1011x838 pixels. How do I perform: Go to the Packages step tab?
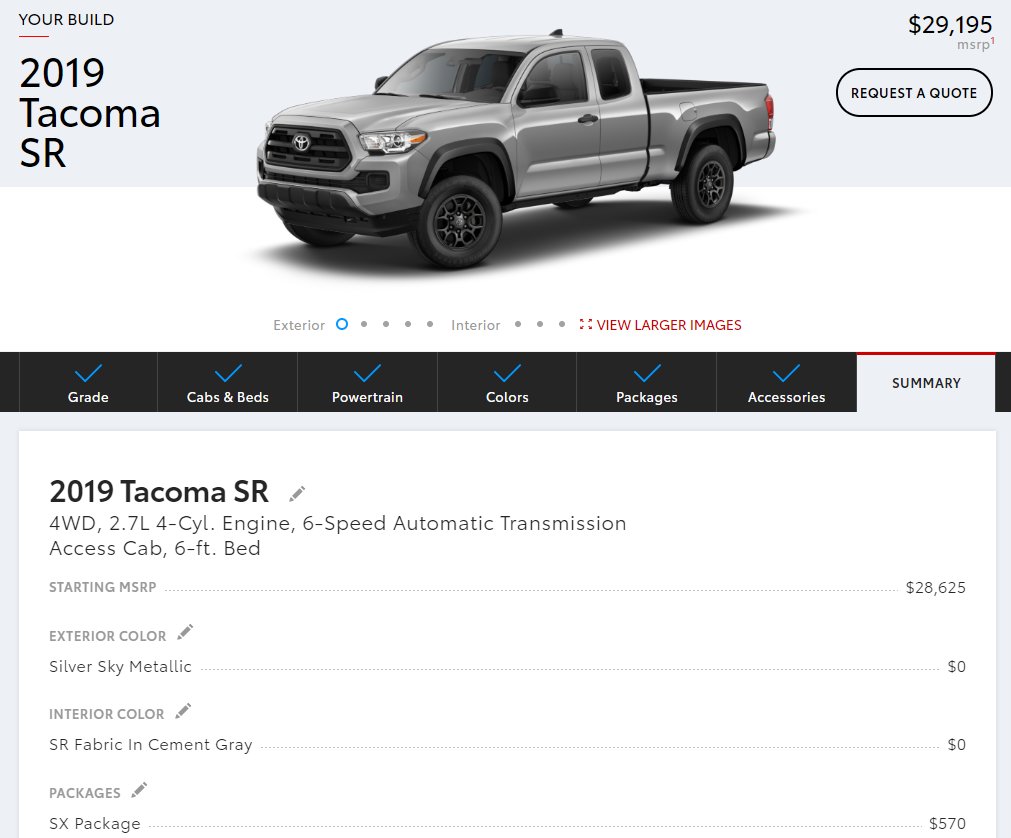[x=647, y=382]
